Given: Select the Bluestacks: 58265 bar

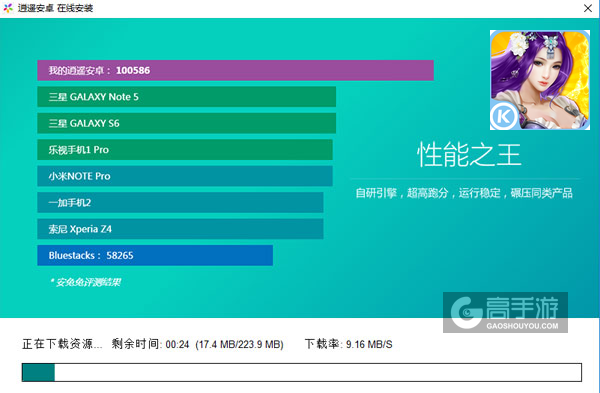Looking at the screenshot, I should point(155,255).
